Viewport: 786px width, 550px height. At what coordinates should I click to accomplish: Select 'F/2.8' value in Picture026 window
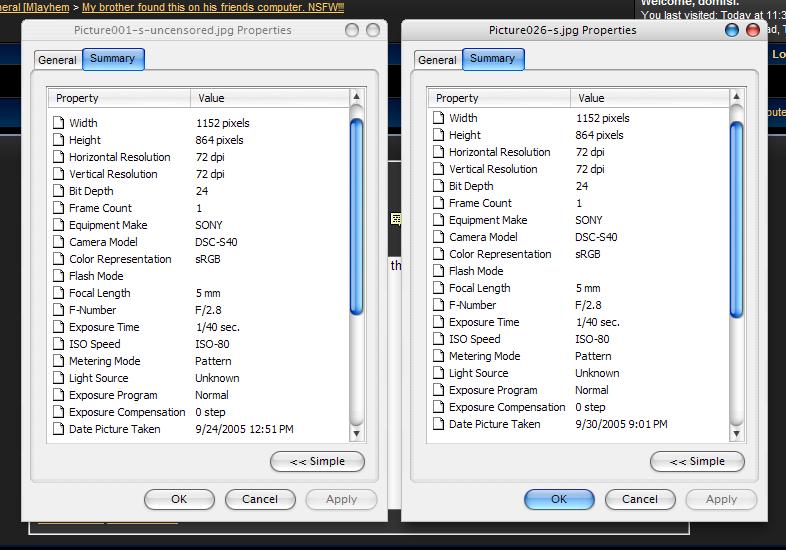click(x=588, y=305)
